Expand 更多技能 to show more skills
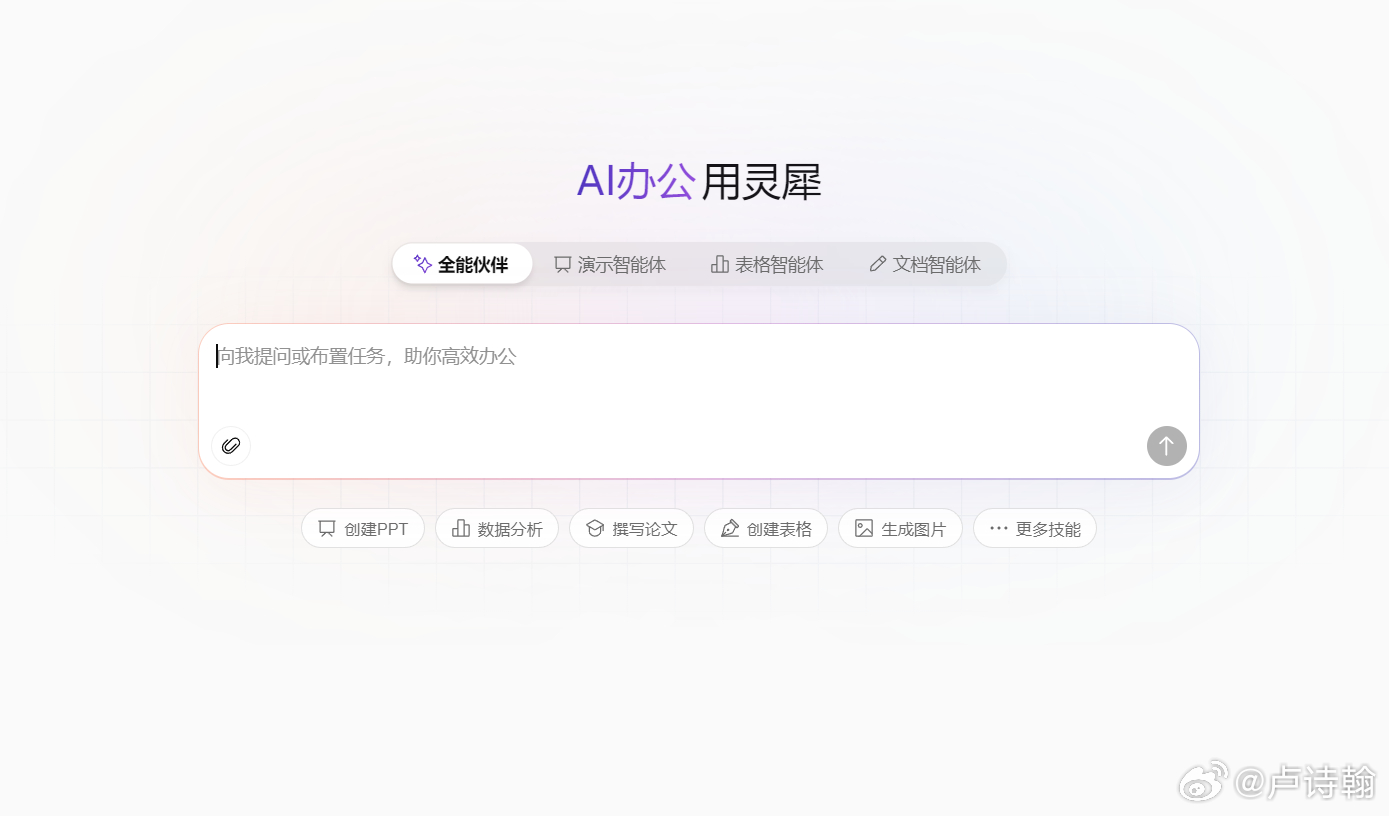1389x816 pixels. click(1035, 529)
